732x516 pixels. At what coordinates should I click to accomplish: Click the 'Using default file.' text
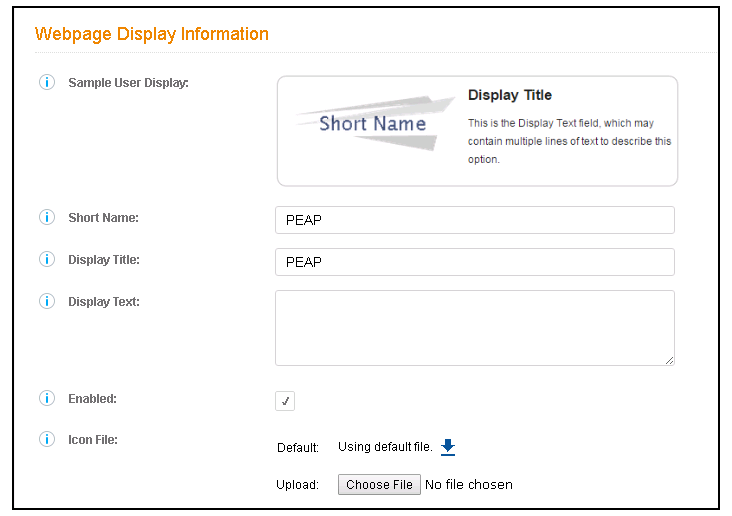click(385, 447)
